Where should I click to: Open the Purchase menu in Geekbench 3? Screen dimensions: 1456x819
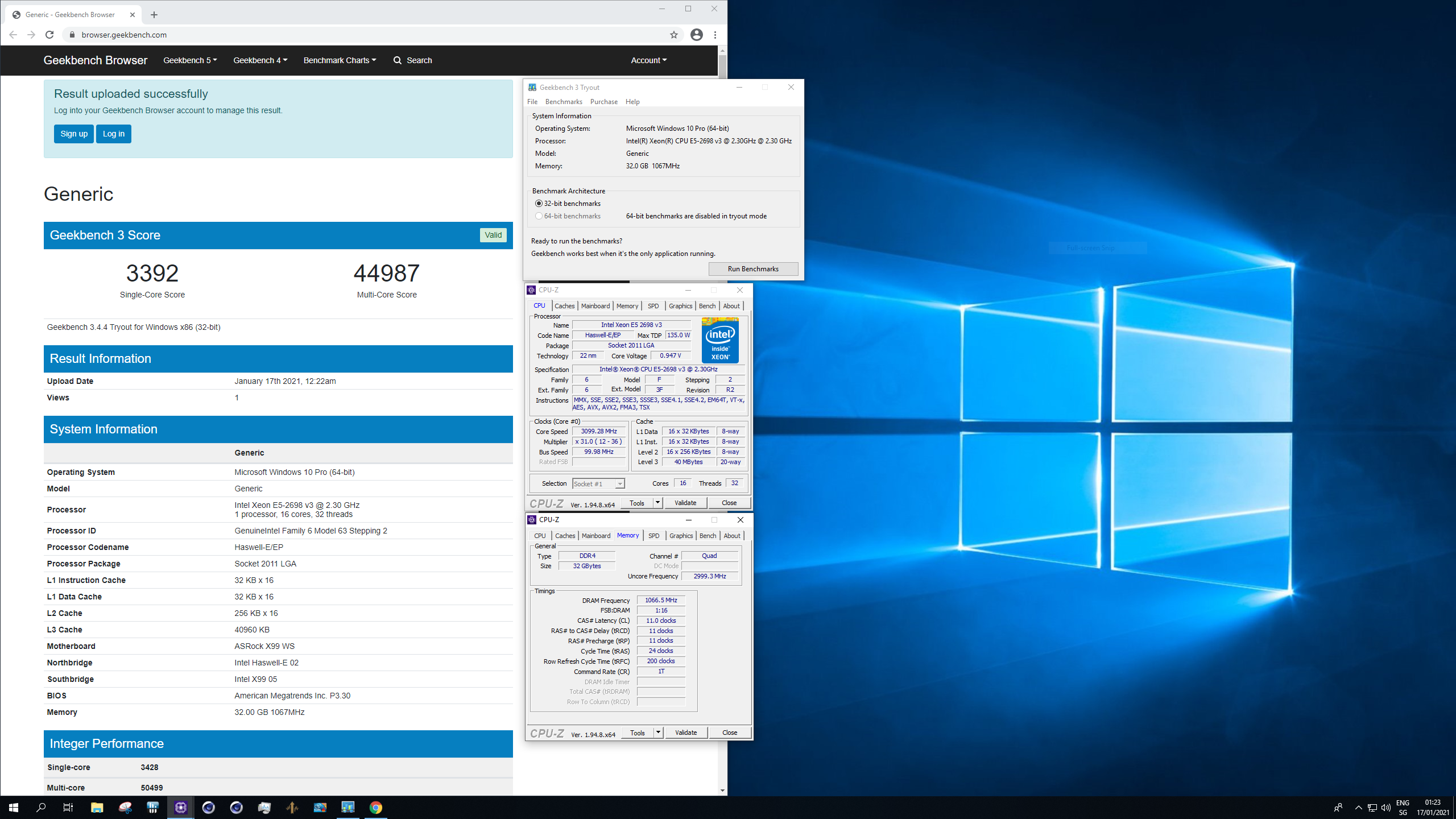coord(604,102)
